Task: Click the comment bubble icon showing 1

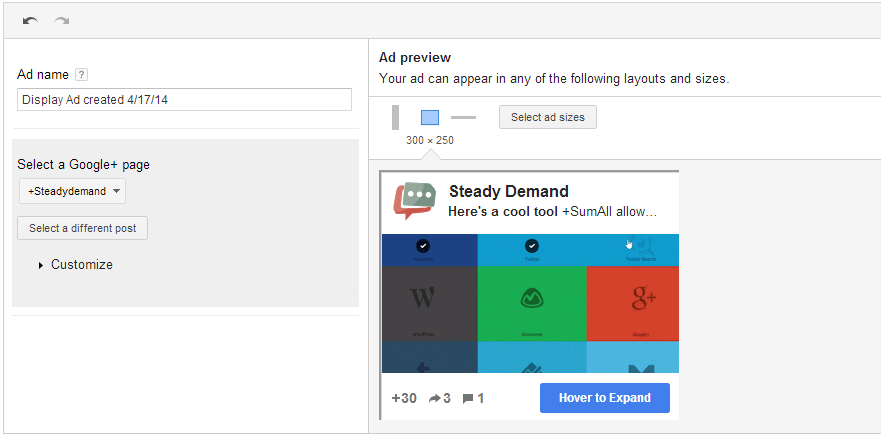Action: click(x=467, y=398)
